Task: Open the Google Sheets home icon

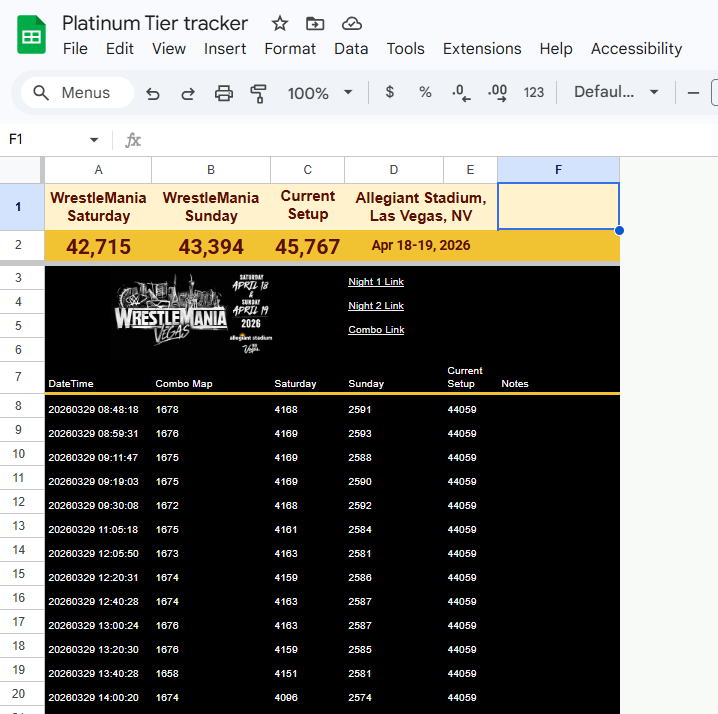Action: (31, 35)
